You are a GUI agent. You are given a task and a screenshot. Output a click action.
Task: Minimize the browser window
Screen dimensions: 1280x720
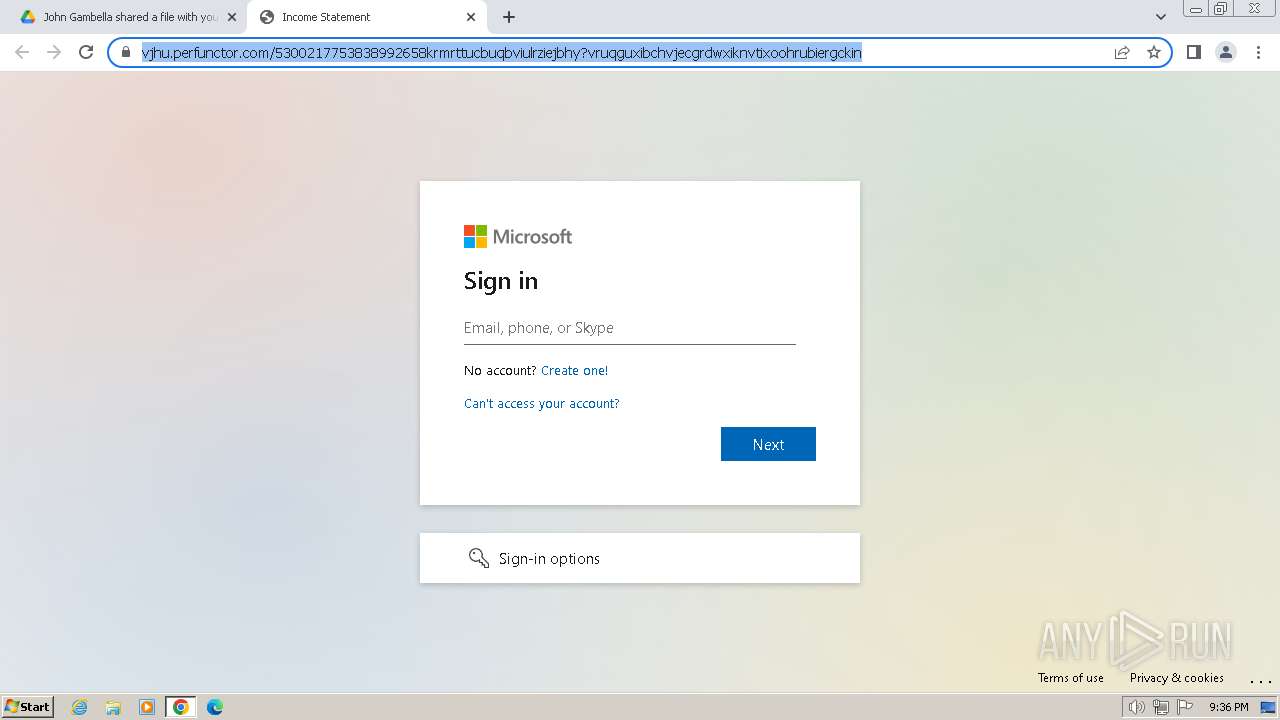click(x=1195, y=8)
